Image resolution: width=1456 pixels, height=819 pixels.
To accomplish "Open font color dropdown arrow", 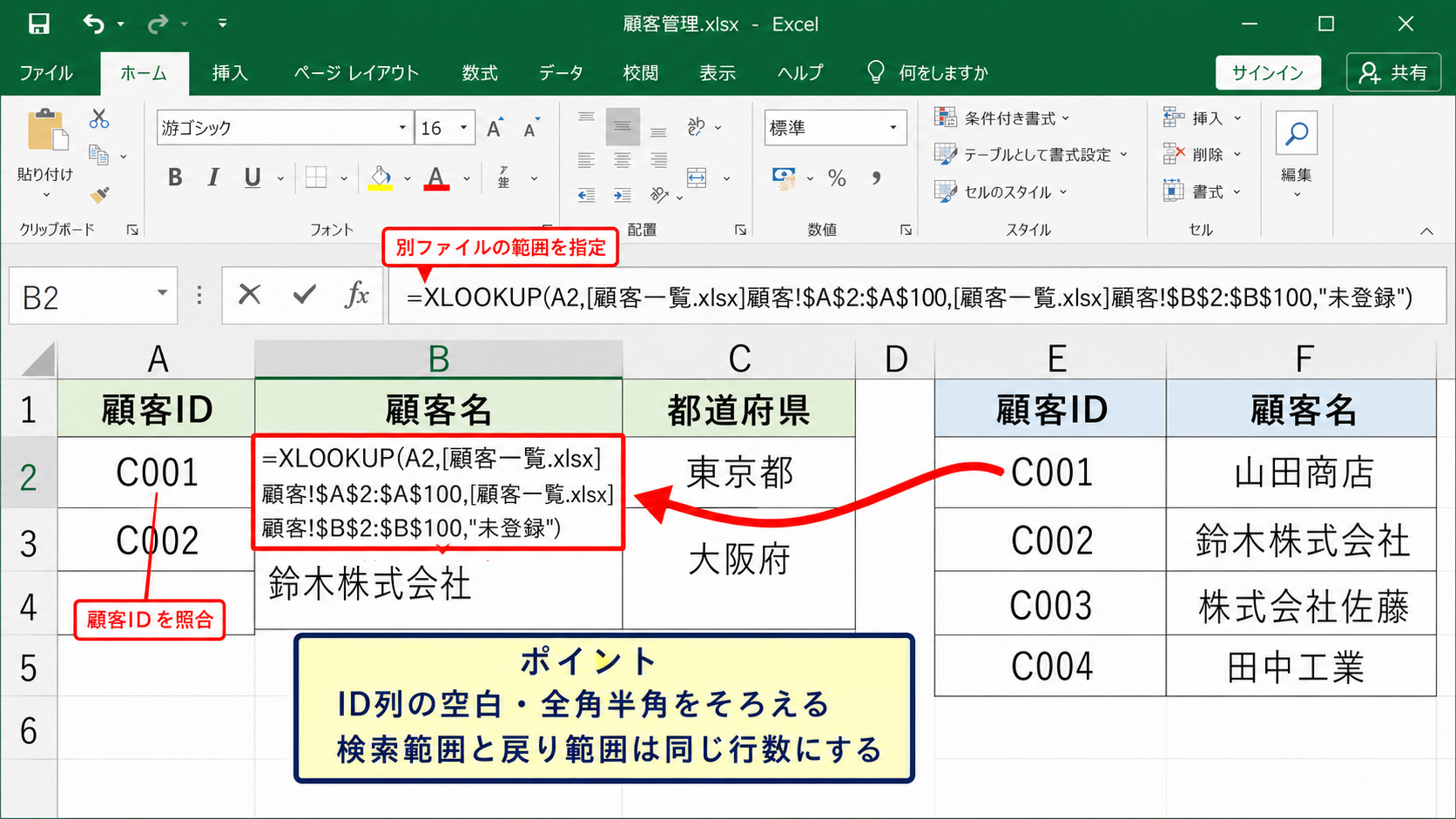I will (x=467, y=178).
